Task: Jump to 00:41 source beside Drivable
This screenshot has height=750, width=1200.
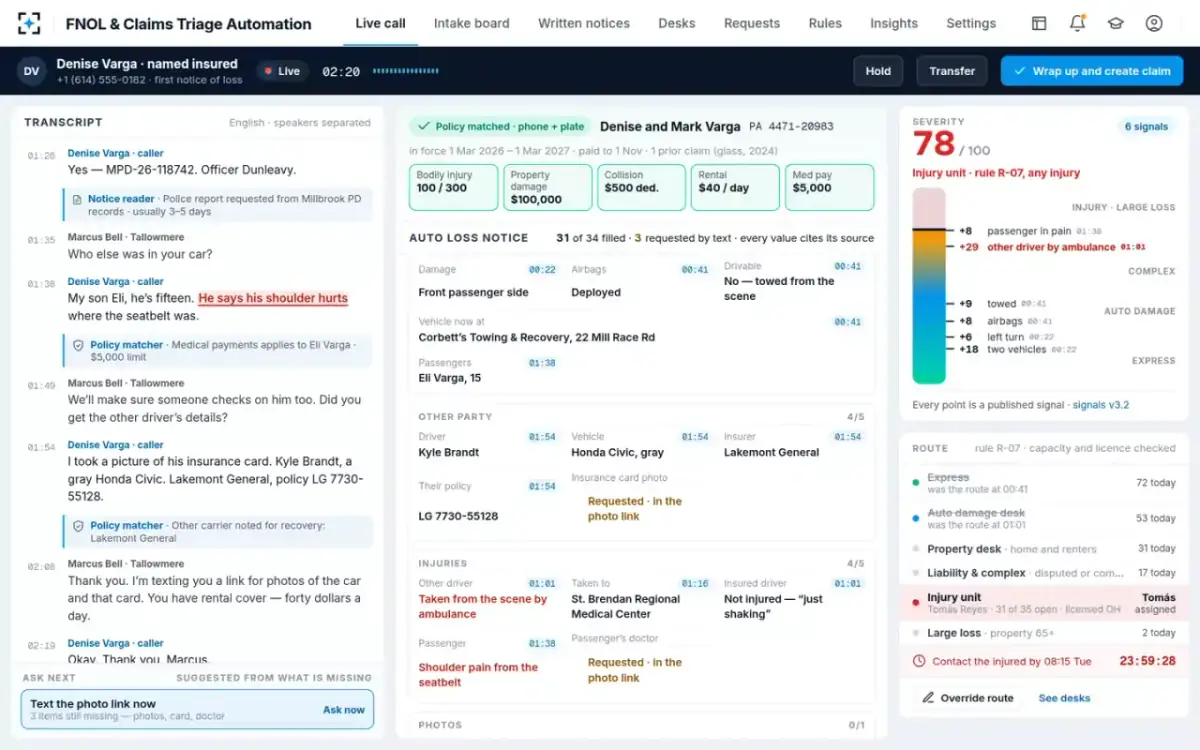Action: click(848, 267)
